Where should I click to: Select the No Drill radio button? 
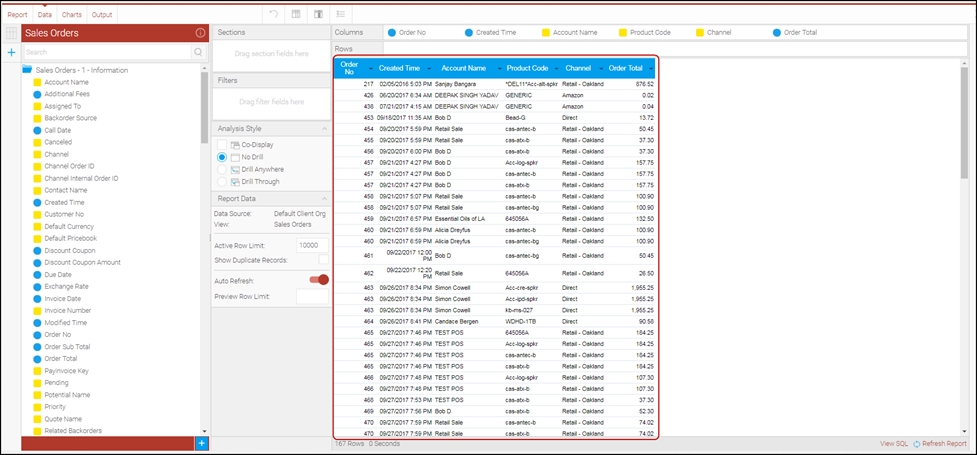221,157
